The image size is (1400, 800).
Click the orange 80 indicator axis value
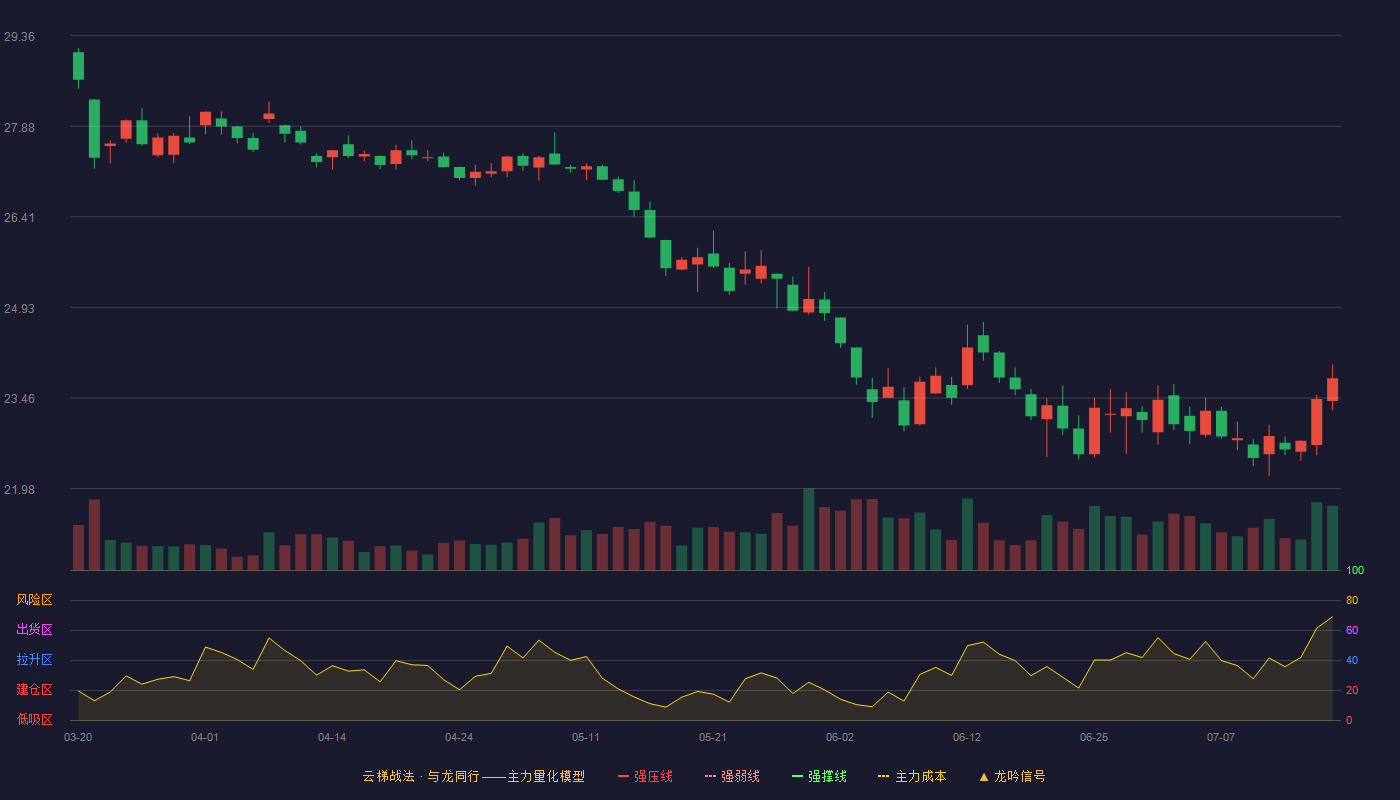[1352, 601]
